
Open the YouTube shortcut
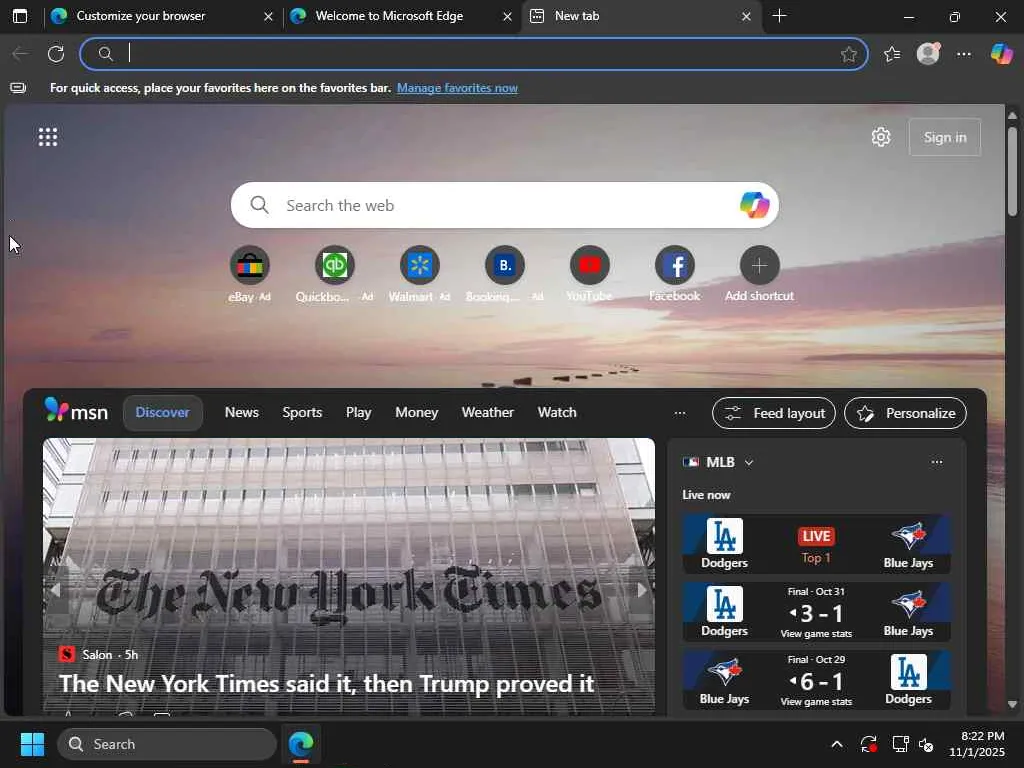coord(590,265)
